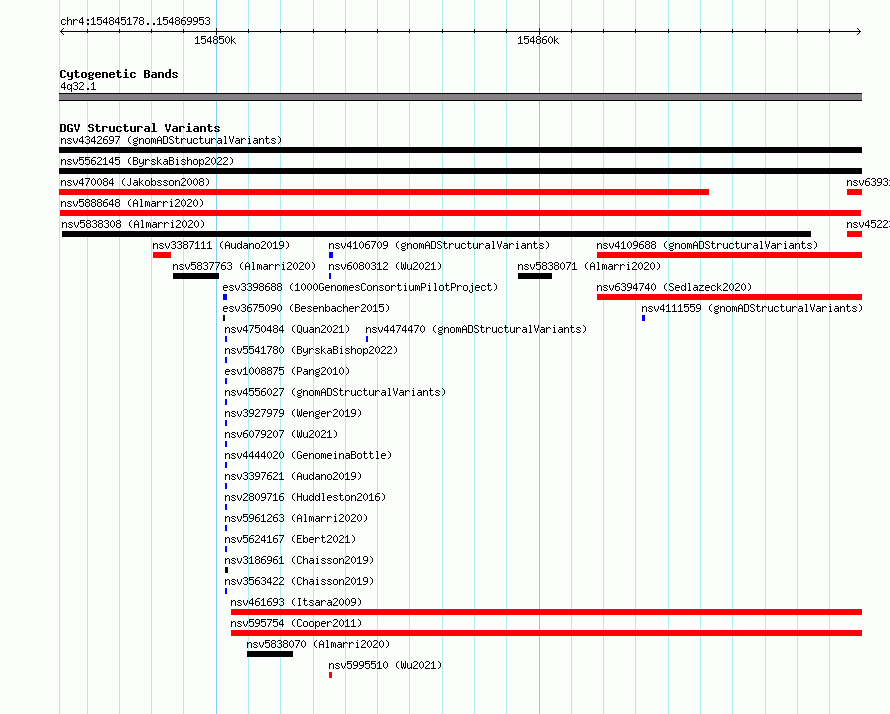890x714 pixels.
Task: Select the nsv6394740 Sedlazeck2020 label
Action: (674, 287)
